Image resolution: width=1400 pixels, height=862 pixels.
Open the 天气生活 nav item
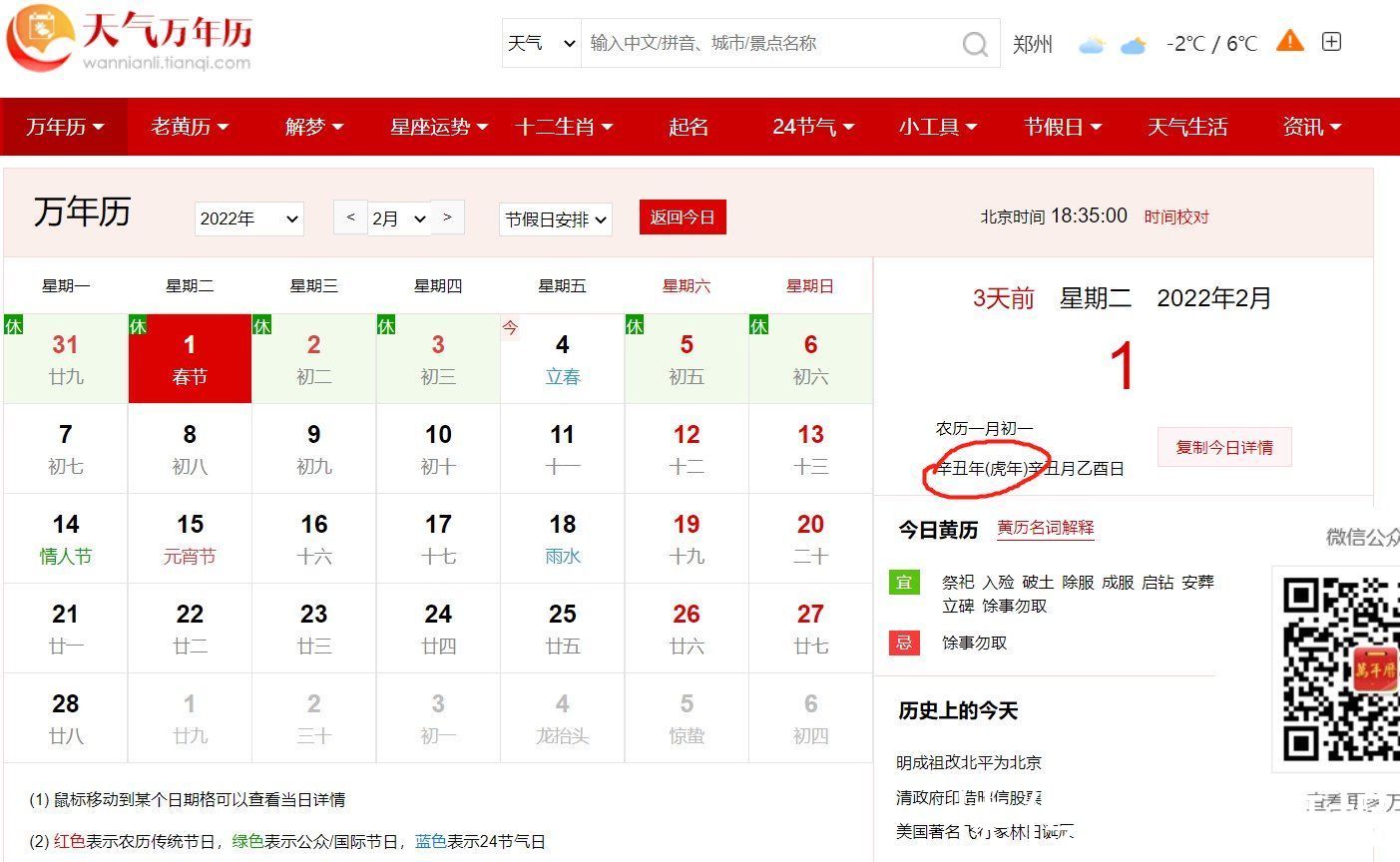tap(1187, 127)
